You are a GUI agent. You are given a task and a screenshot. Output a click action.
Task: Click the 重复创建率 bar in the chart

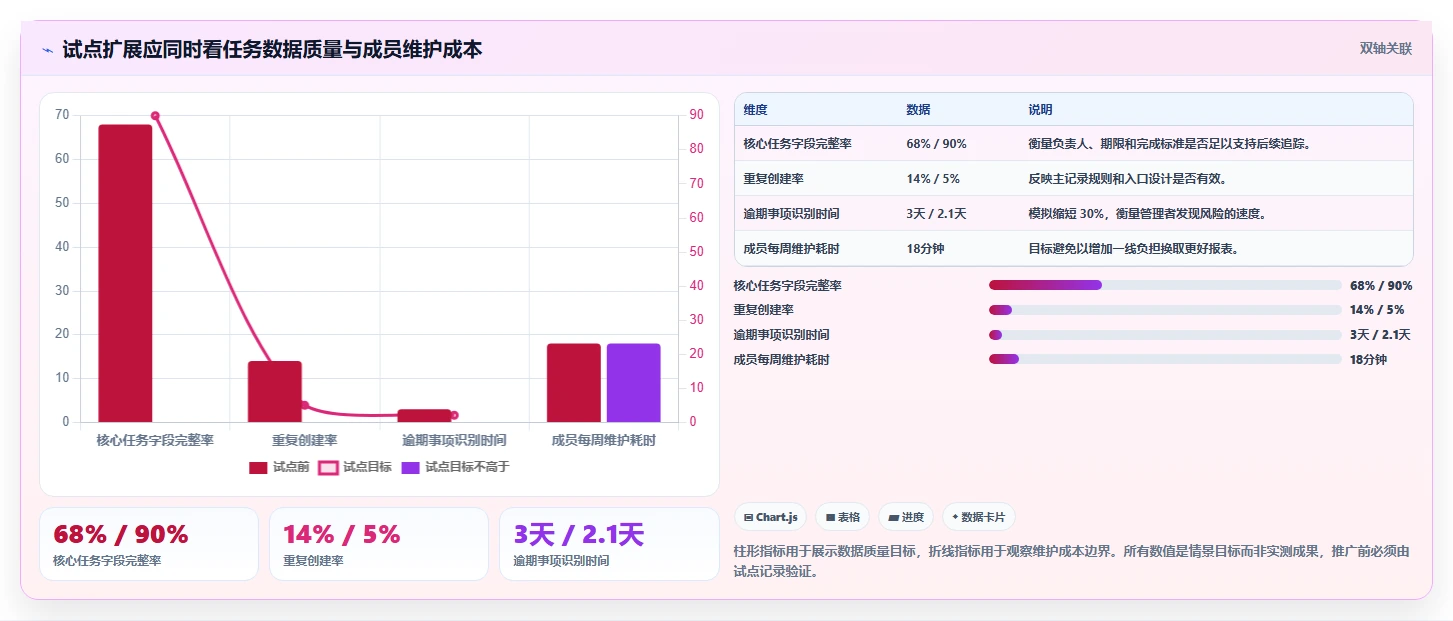click(275, 391)
